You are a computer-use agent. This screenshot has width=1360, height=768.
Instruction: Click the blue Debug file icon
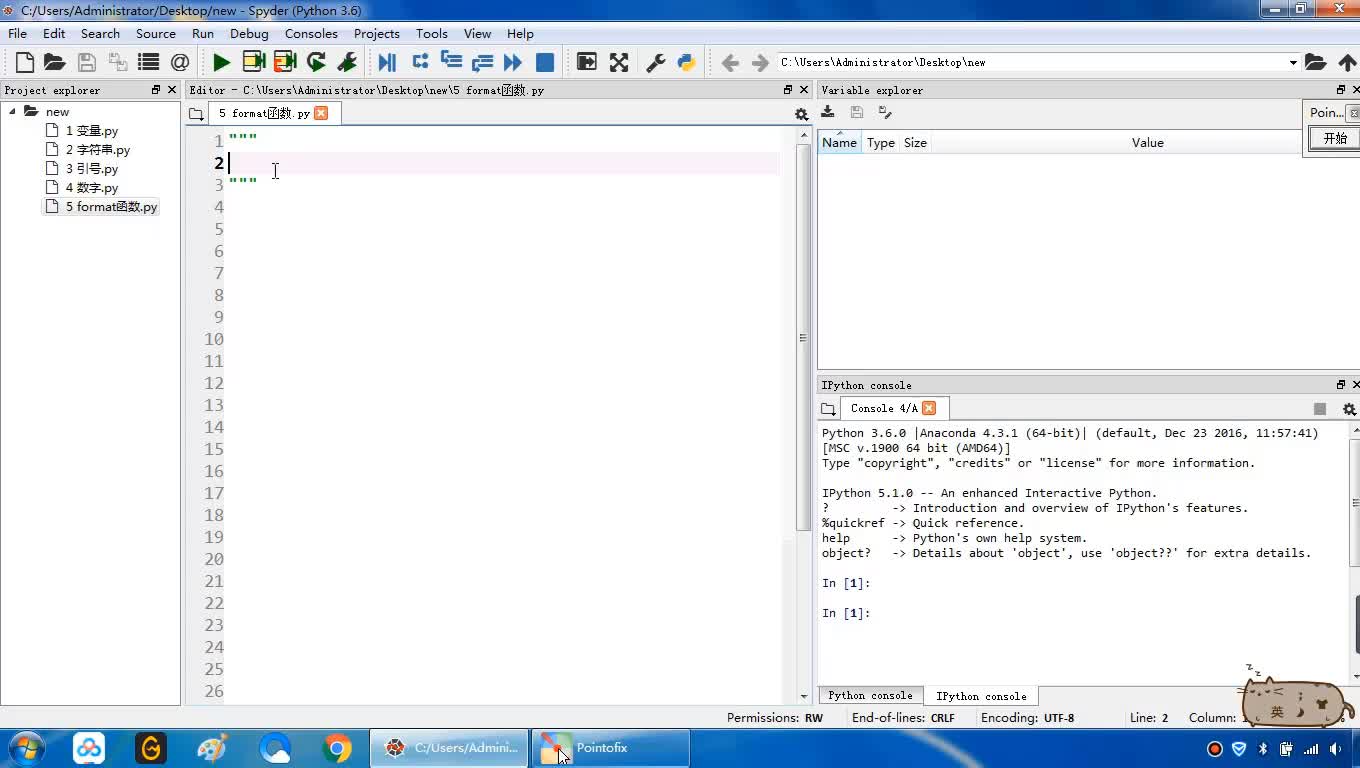click(x=387, y=62)
